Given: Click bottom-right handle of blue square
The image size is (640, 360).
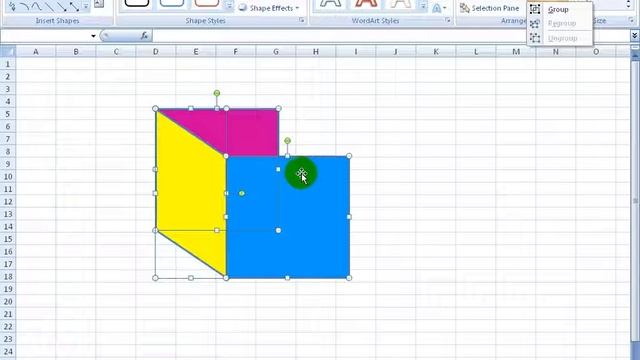Looking at the screenshot, I should (349, 278).
